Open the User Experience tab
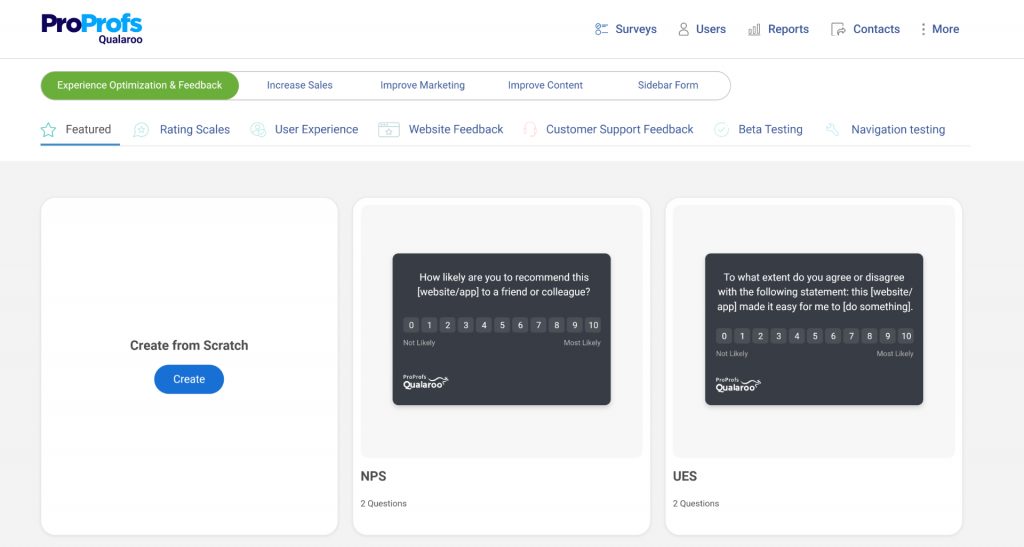 (304, 130)
